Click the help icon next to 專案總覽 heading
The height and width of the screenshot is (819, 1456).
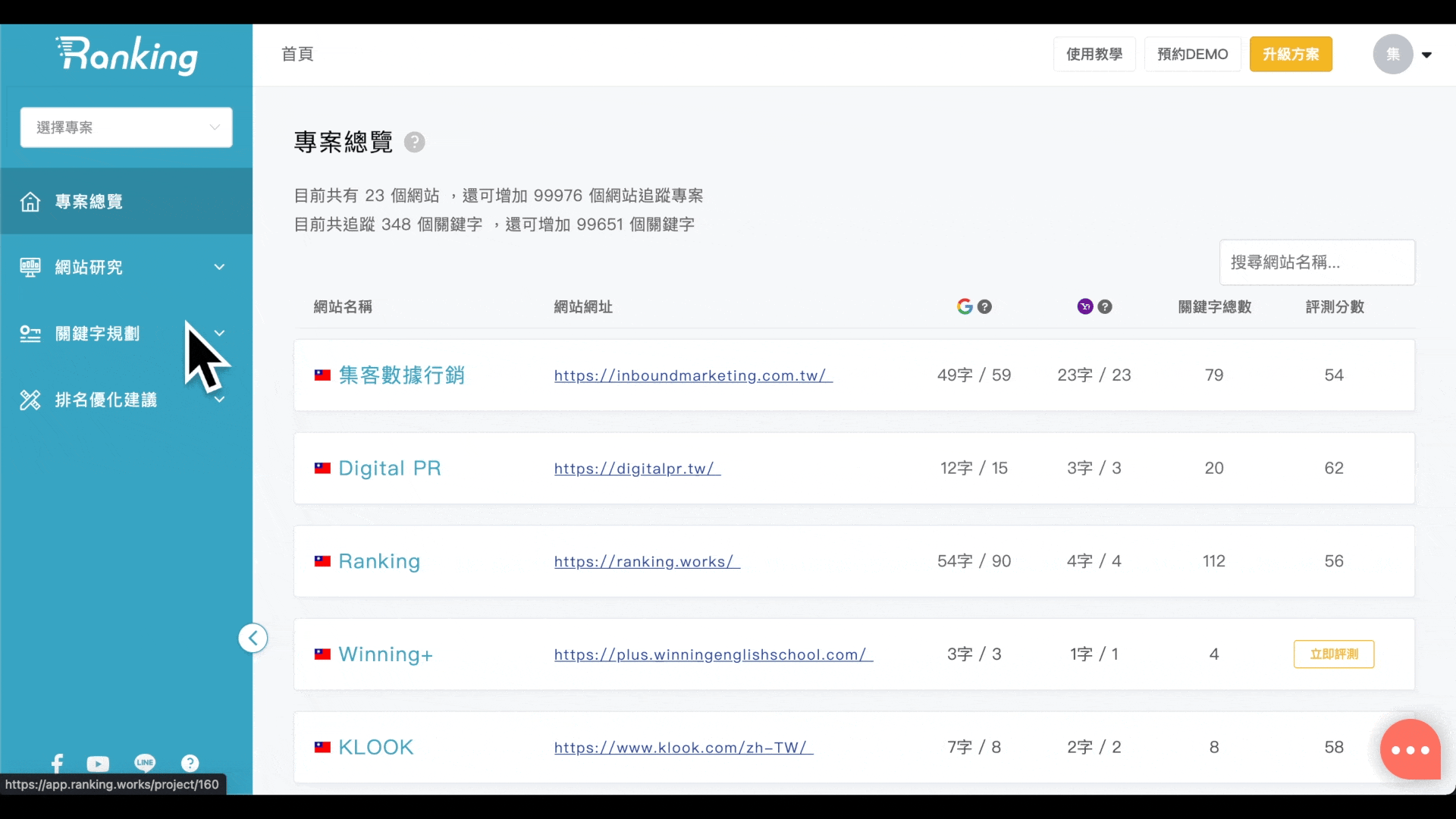(414, 142)
